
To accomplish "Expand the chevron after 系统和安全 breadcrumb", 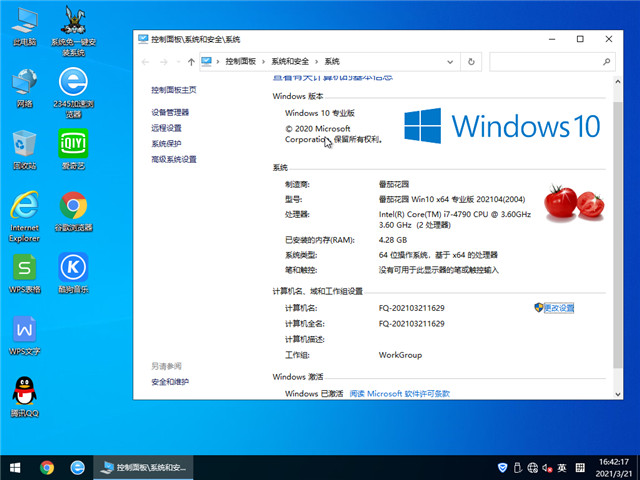I will click(x=316, y=62).
